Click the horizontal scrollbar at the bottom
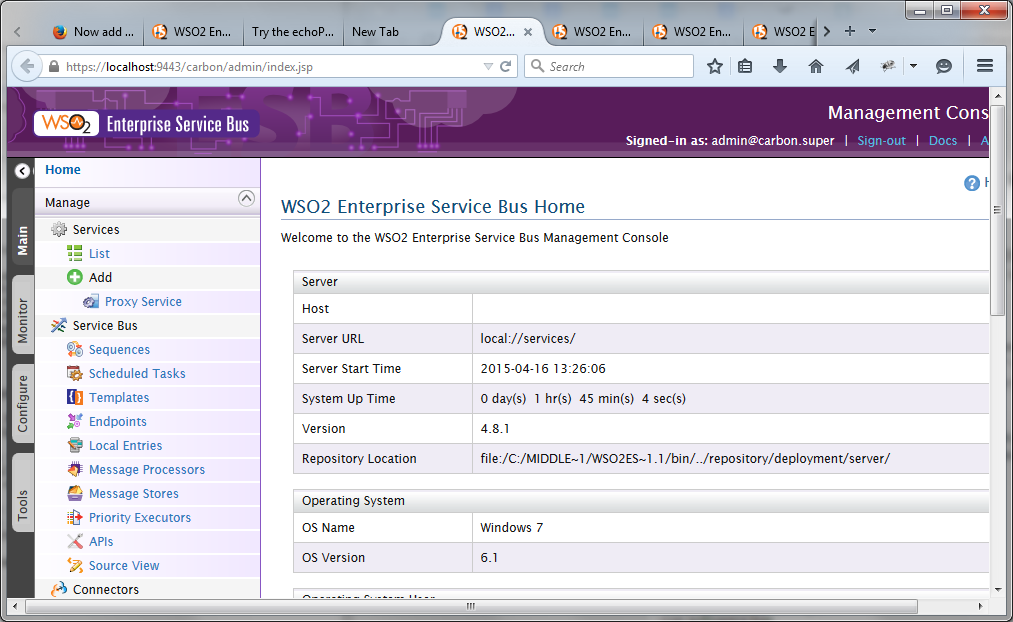 (x=471, y=606)
